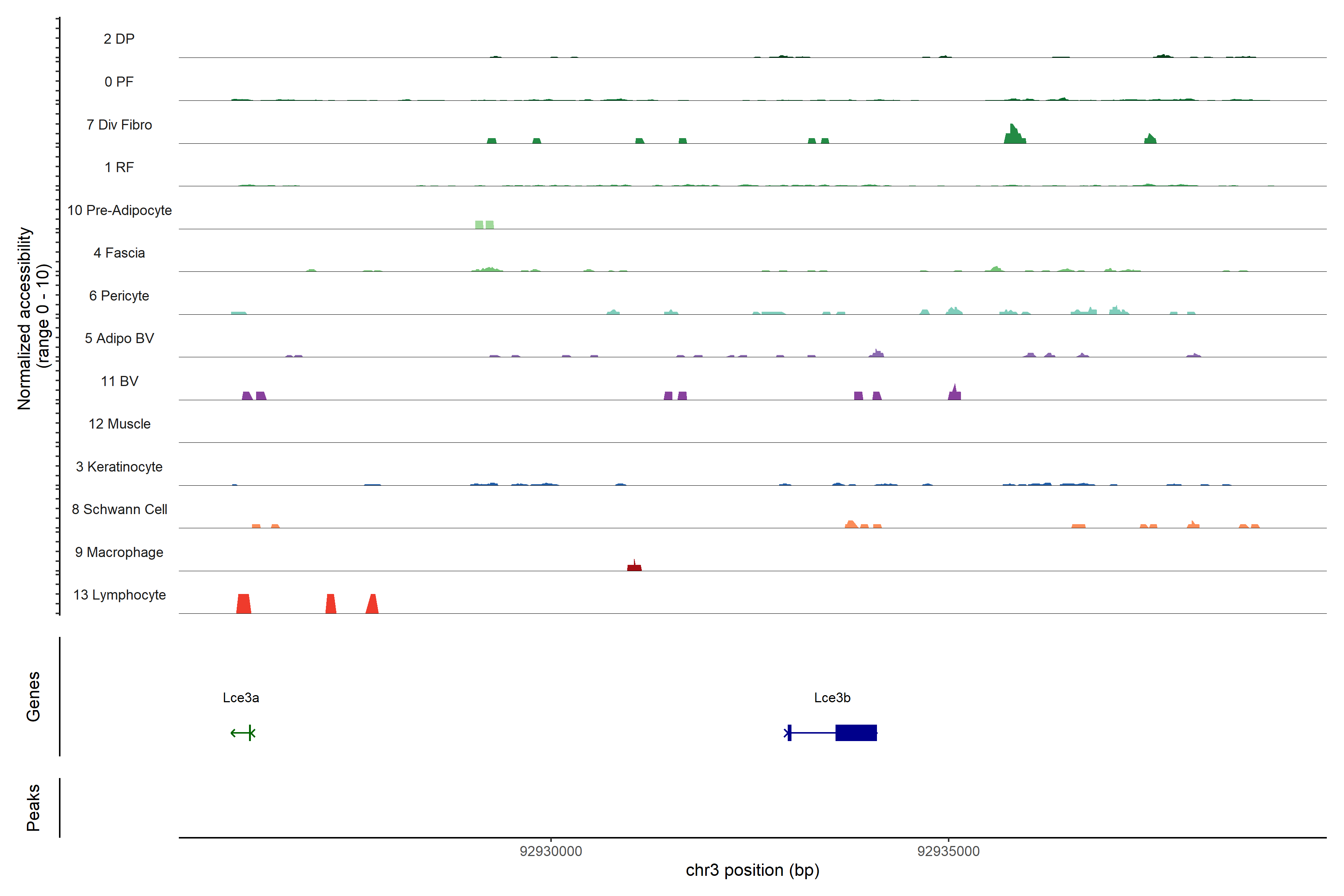
Task: Select the 3 Keratinocyte track label
Action: 119,467
